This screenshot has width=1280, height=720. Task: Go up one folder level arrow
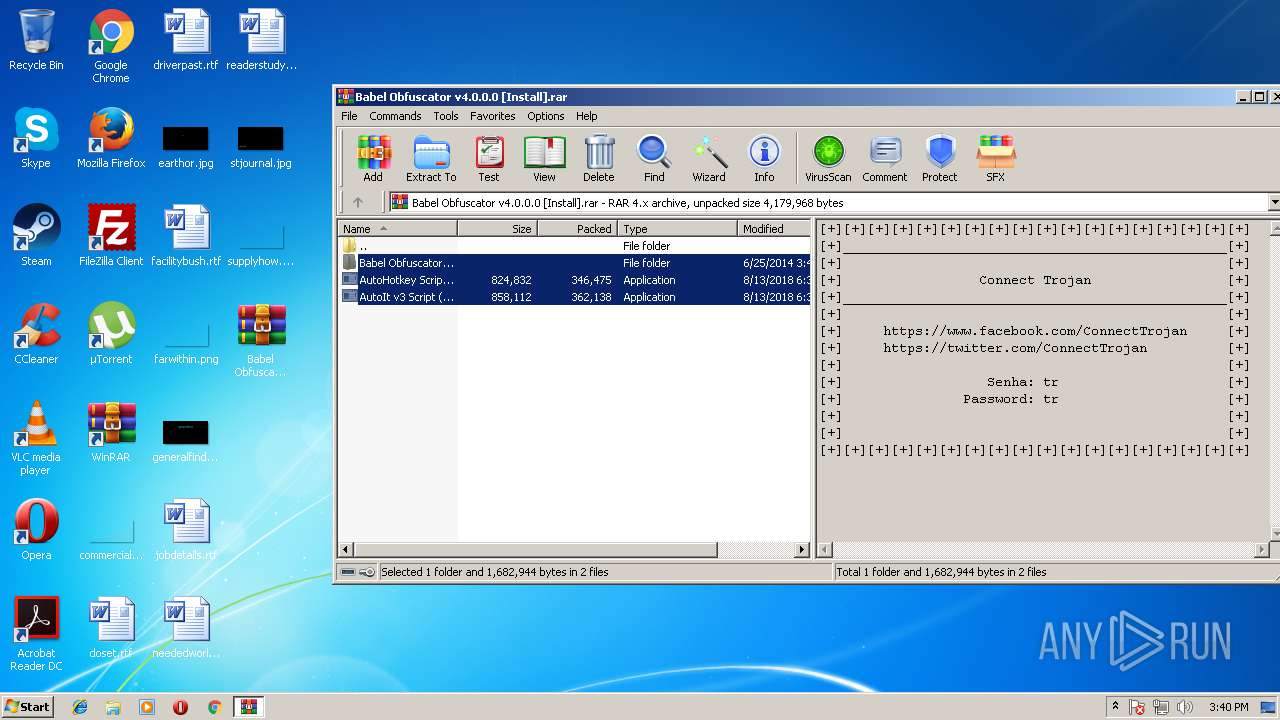click(358, 202)
